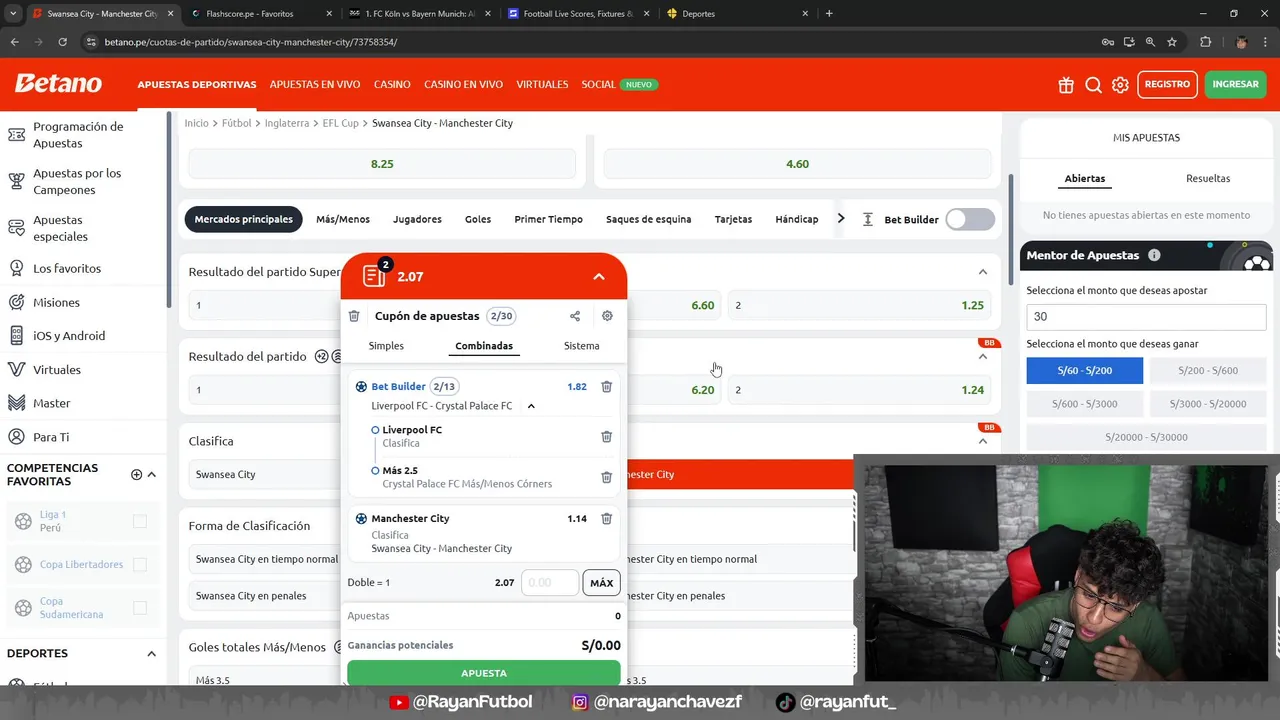
Task: Select the S/600 - S/3000 winnings range
Action: (x=1085, y=404)
